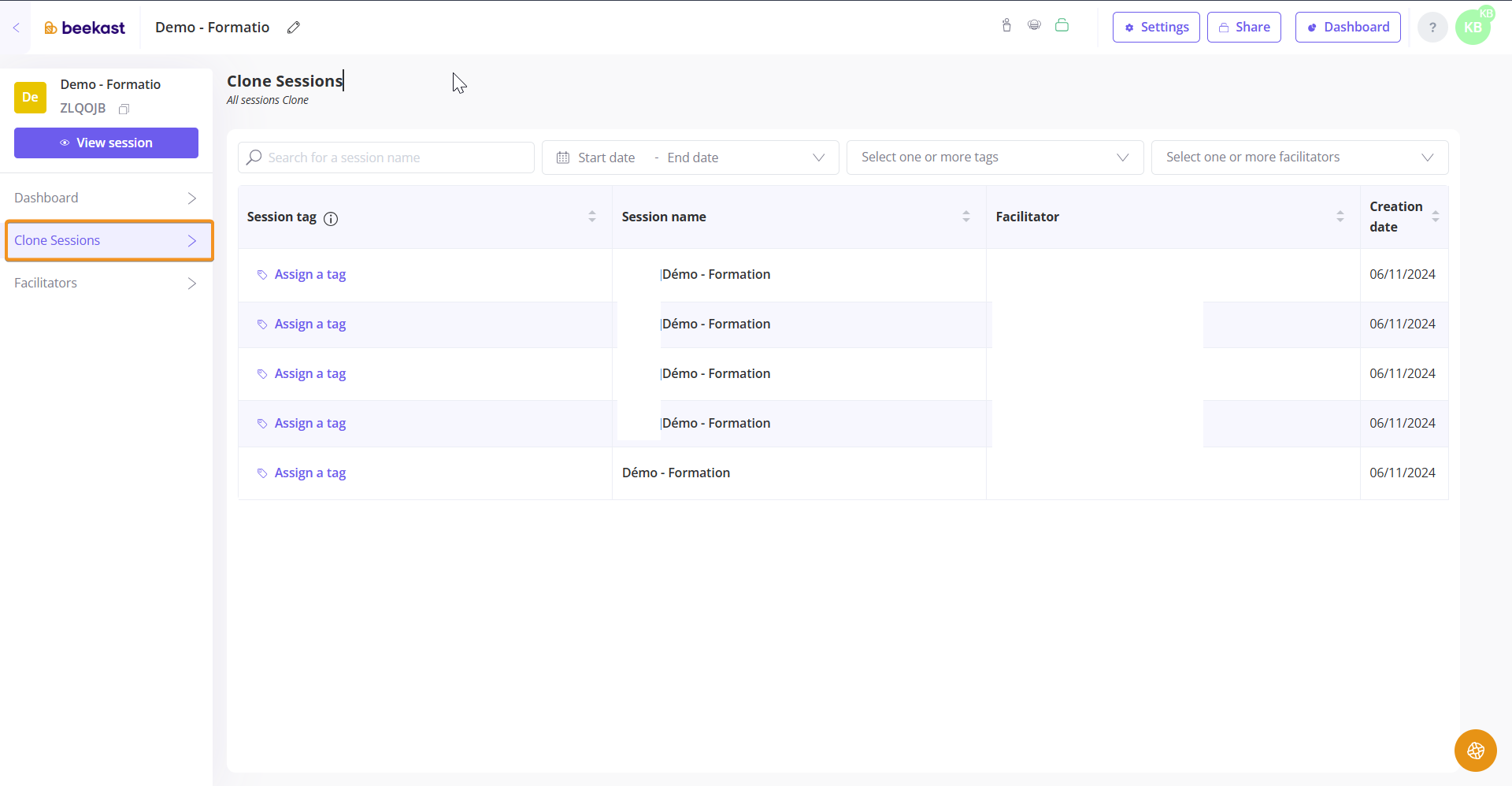Viewport: 1512px width, 786px height.
Task: Click All sessions Clone subtitle
Action: coord(268,100)
